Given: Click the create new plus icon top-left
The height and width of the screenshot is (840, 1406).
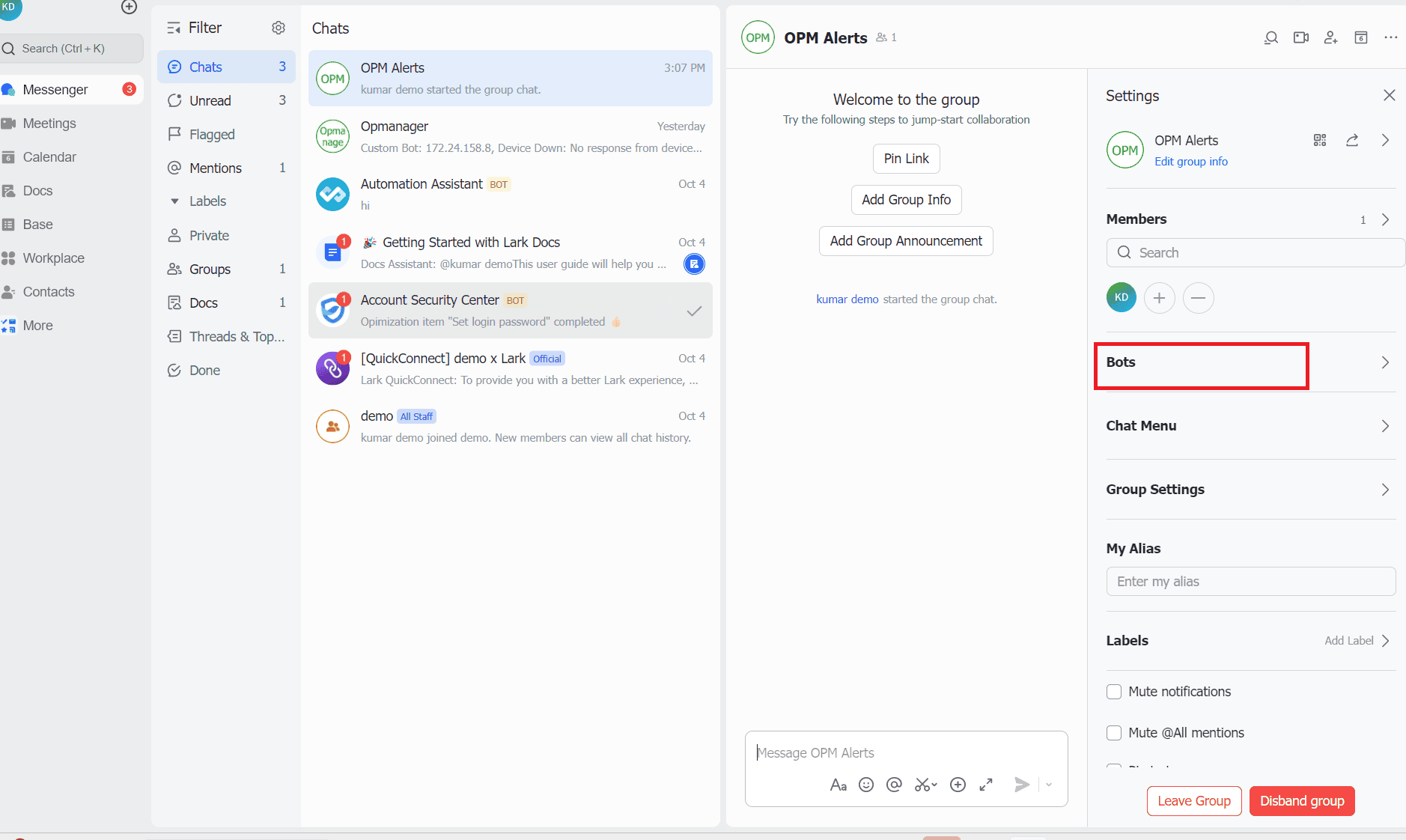Looking at the screenshot, I should coord(129,7).
